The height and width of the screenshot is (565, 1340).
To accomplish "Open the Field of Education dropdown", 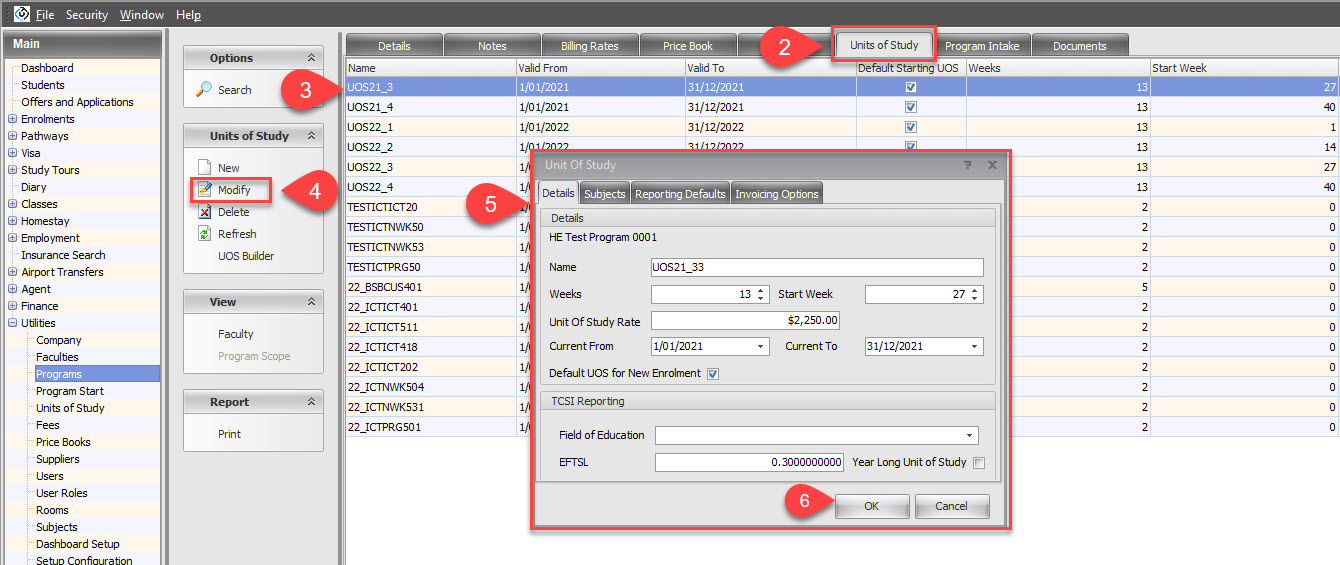I will (x=969, y=436).
